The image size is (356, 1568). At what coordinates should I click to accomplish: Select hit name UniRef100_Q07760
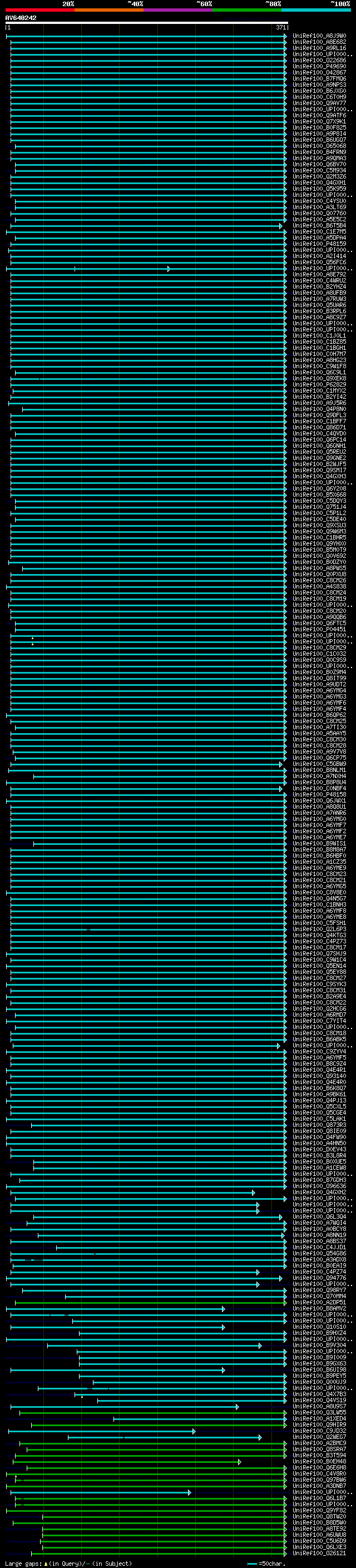(319, 213)
